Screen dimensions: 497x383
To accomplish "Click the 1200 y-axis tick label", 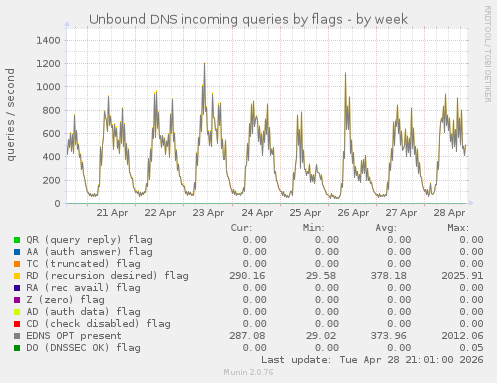I will click(x=48, y=64).
